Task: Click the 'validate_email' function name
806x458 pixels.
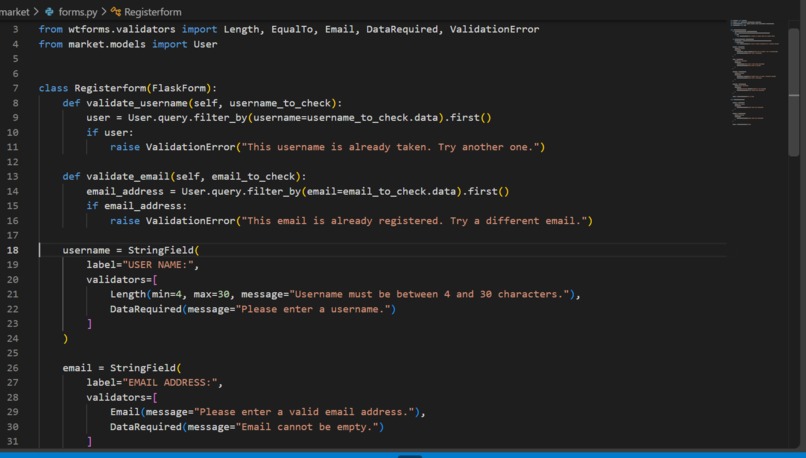Action: (128, 176)
